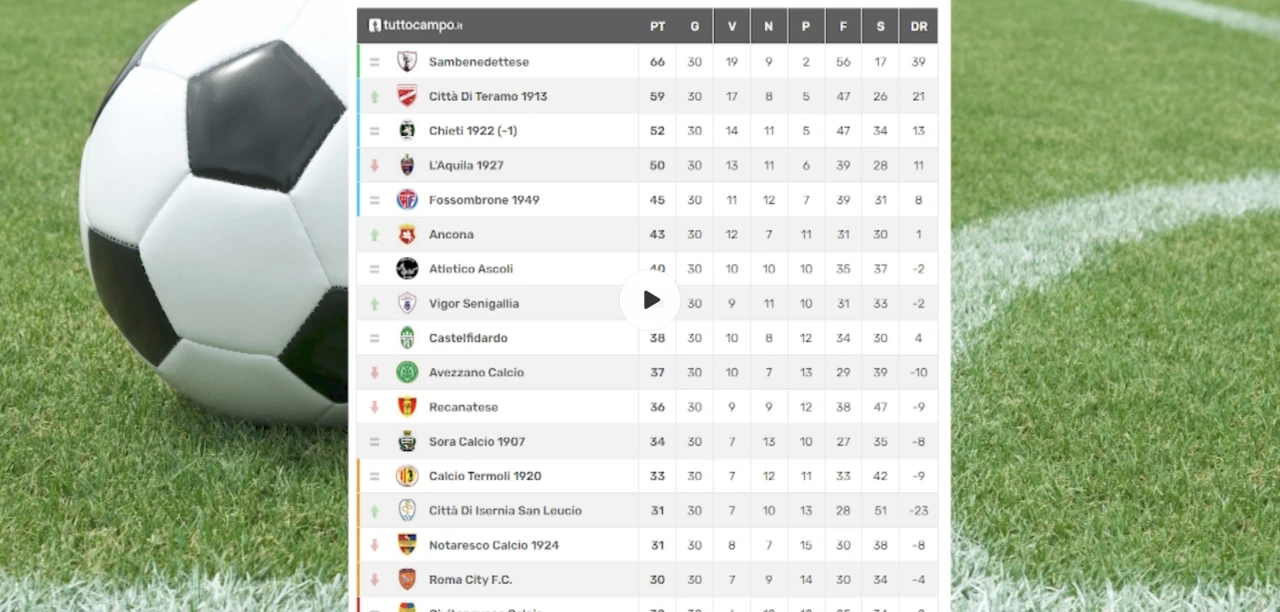Click the Chieti 1922 team crest
Viewport: 1280px width, 612px height.
[x=407, y=131]
